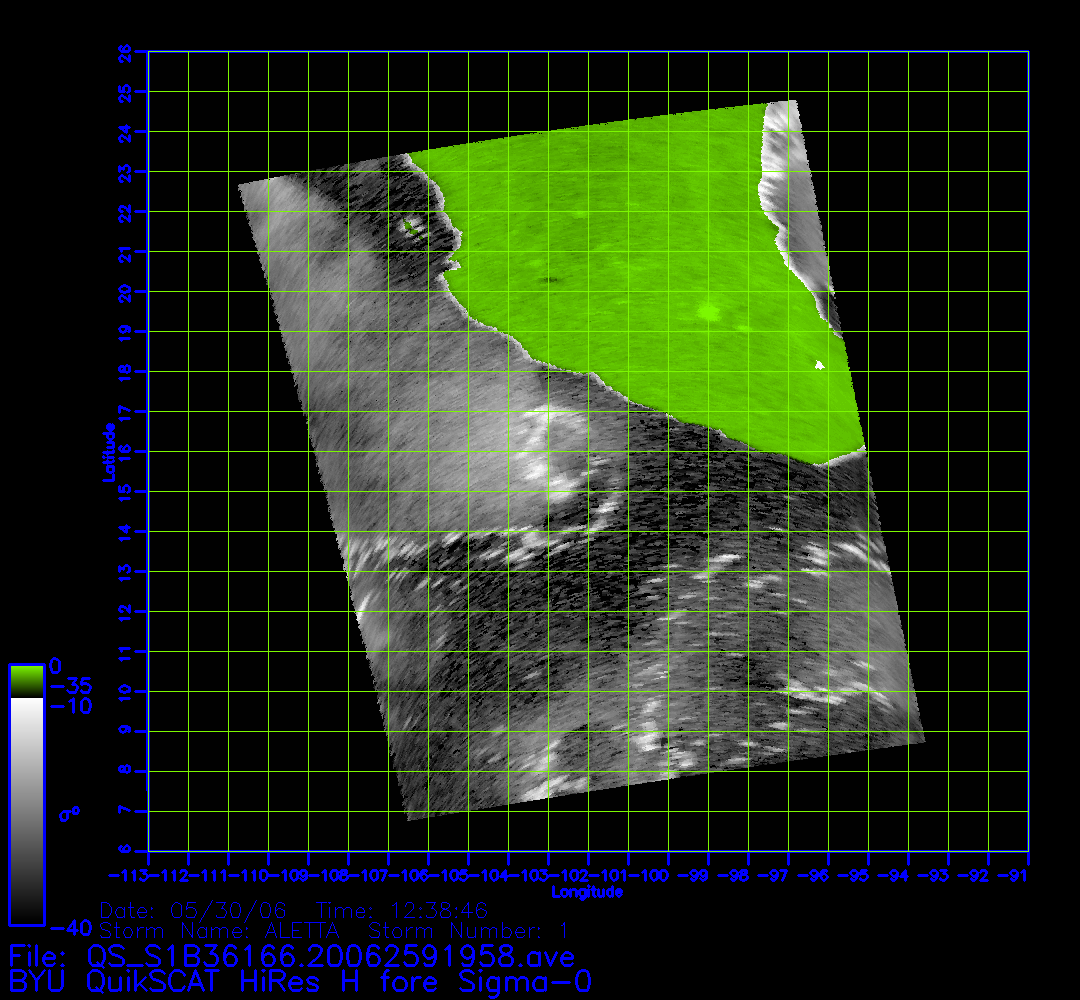
Task: Click the grayscale sigma-0 colorbar
Action: coord(26,808)
